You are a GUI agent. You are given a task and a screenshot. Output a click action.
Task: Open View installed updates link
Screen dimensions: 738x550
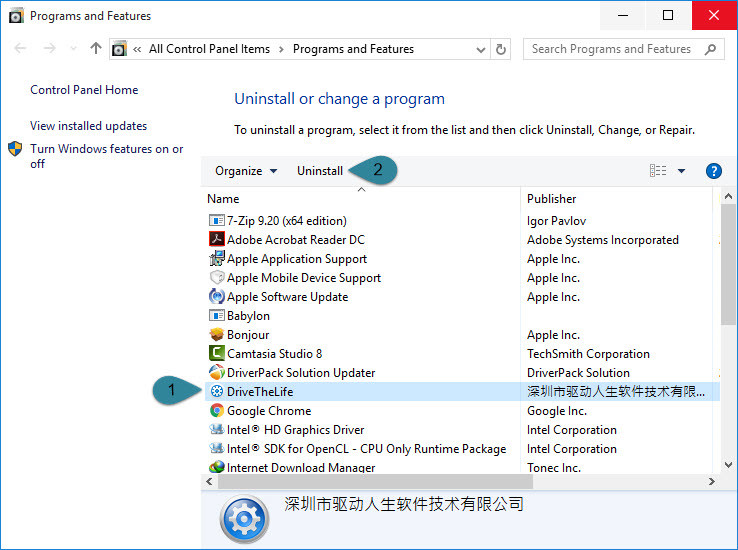(x=88, y=126)
